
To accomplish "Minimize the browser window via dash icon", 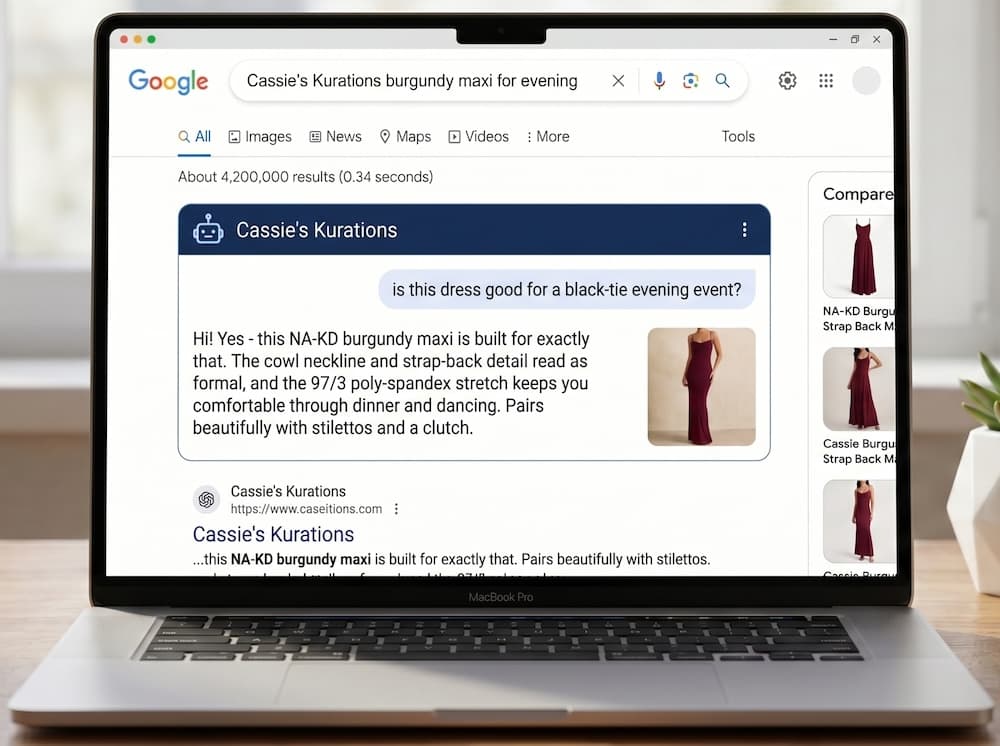I will [833, 40].
